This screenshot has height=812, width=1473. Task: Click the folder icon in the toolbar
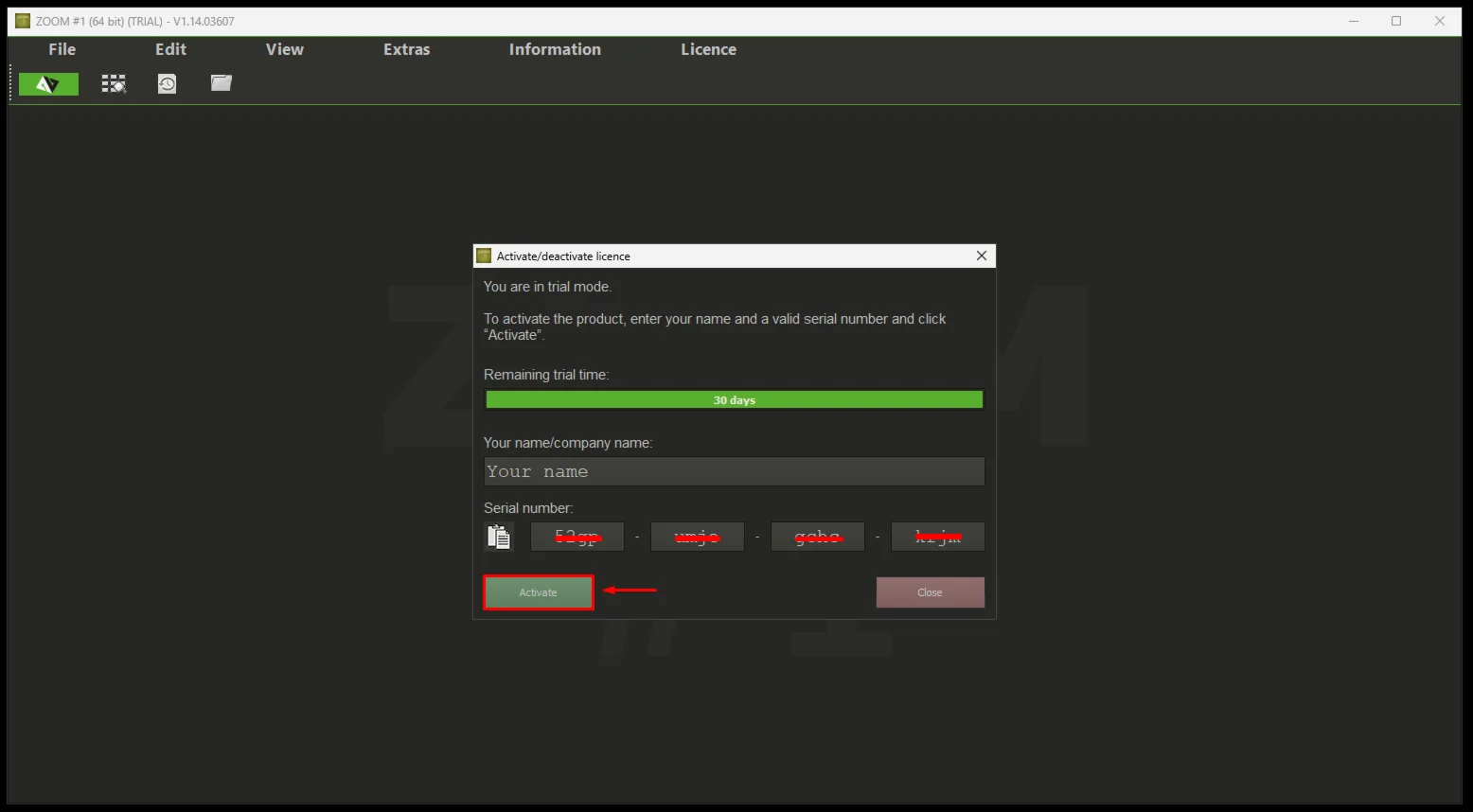point(221,83)
